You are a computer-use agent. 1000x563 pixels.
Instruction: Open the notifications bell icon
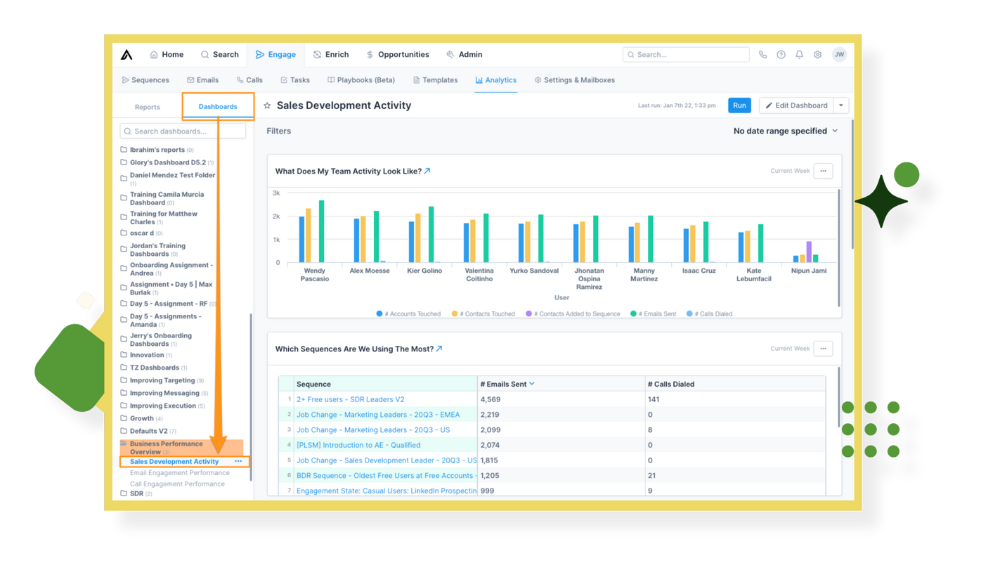pos(799,55)
